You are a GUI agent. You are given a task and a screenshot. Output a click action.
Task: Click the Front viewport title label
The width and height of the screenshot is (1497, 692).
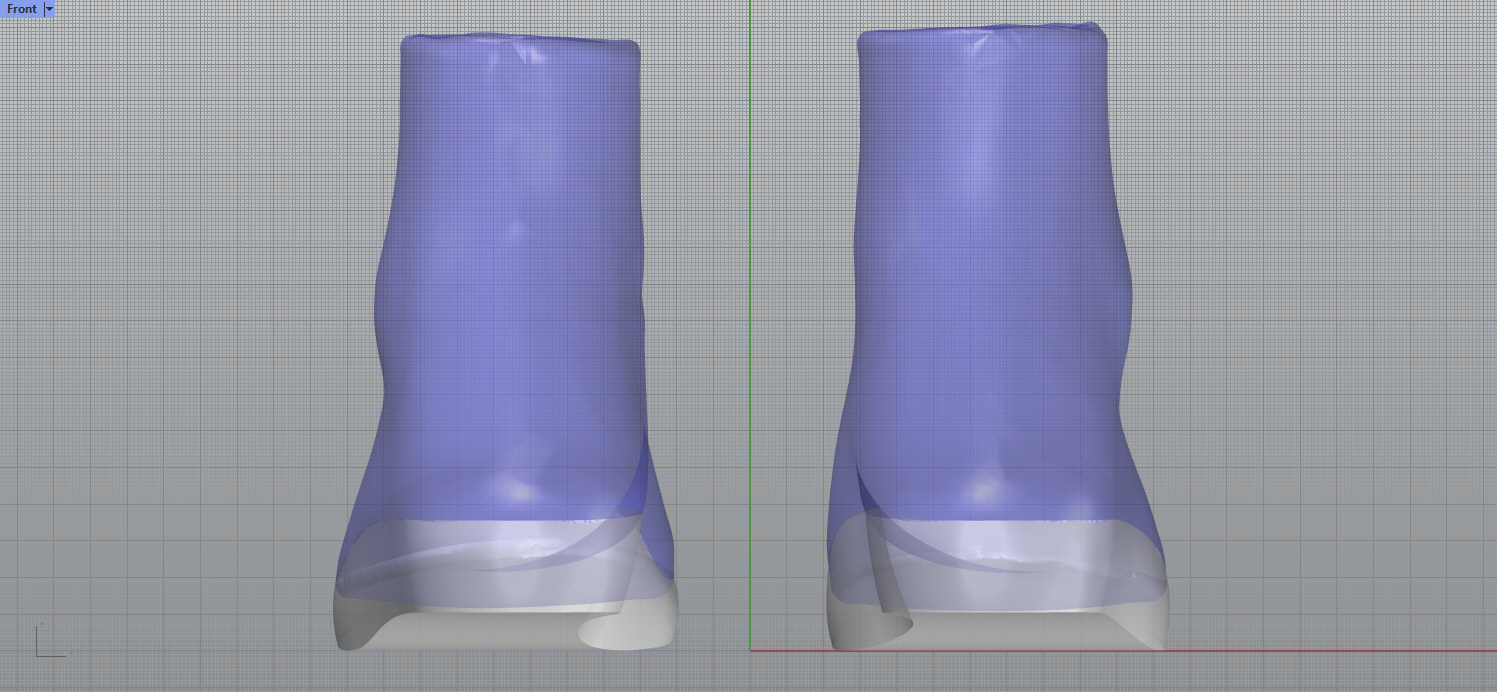click(x=22, y=9)
